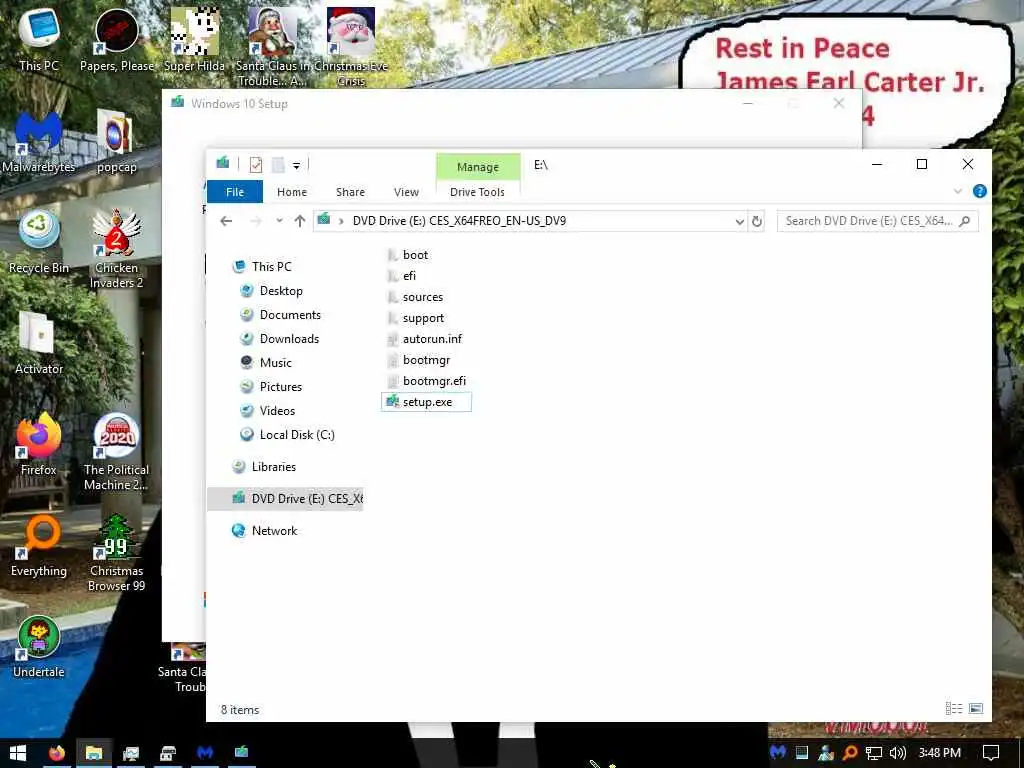Expand address bar history dropdown
Viewport: 1024px width, 768px height.
click(x=739, y=221)
